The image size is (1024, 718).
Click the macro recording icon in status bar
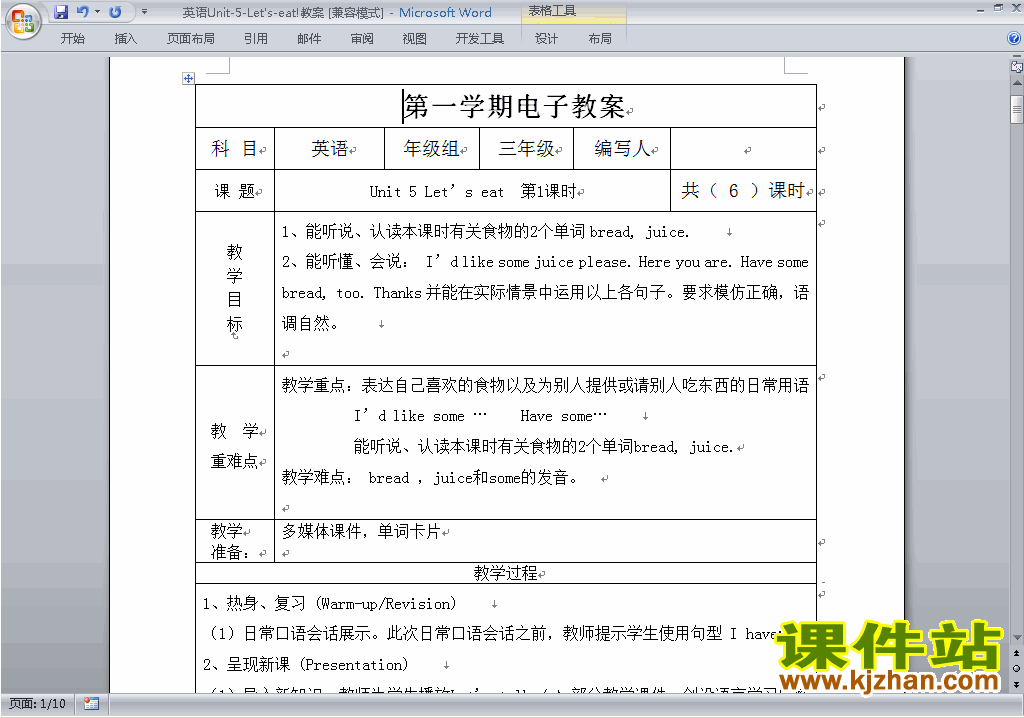(x=91, y=704)
